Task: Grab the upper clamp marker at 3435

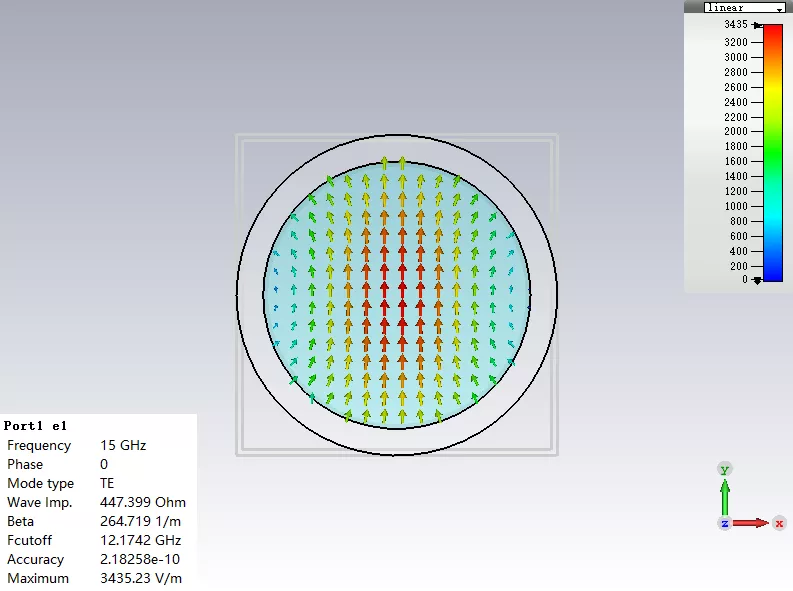Action: 757,25
